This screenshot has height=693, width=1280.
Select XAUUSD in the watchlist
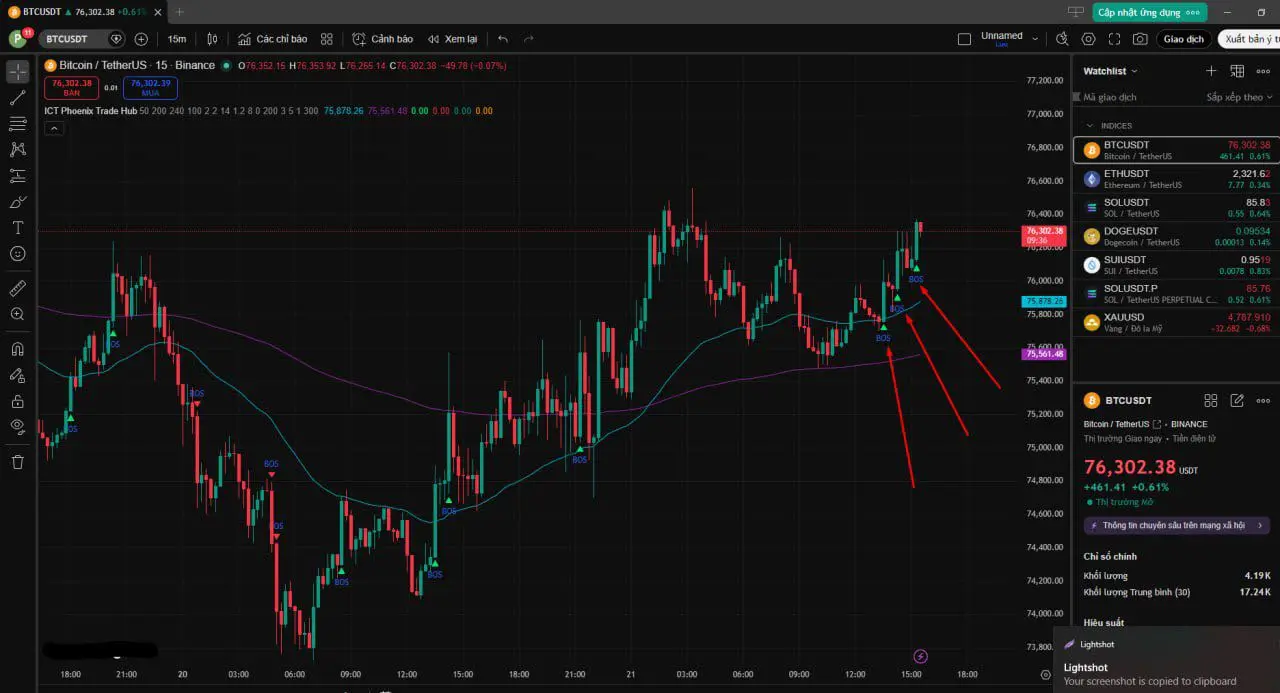(x=1176, y=322)
